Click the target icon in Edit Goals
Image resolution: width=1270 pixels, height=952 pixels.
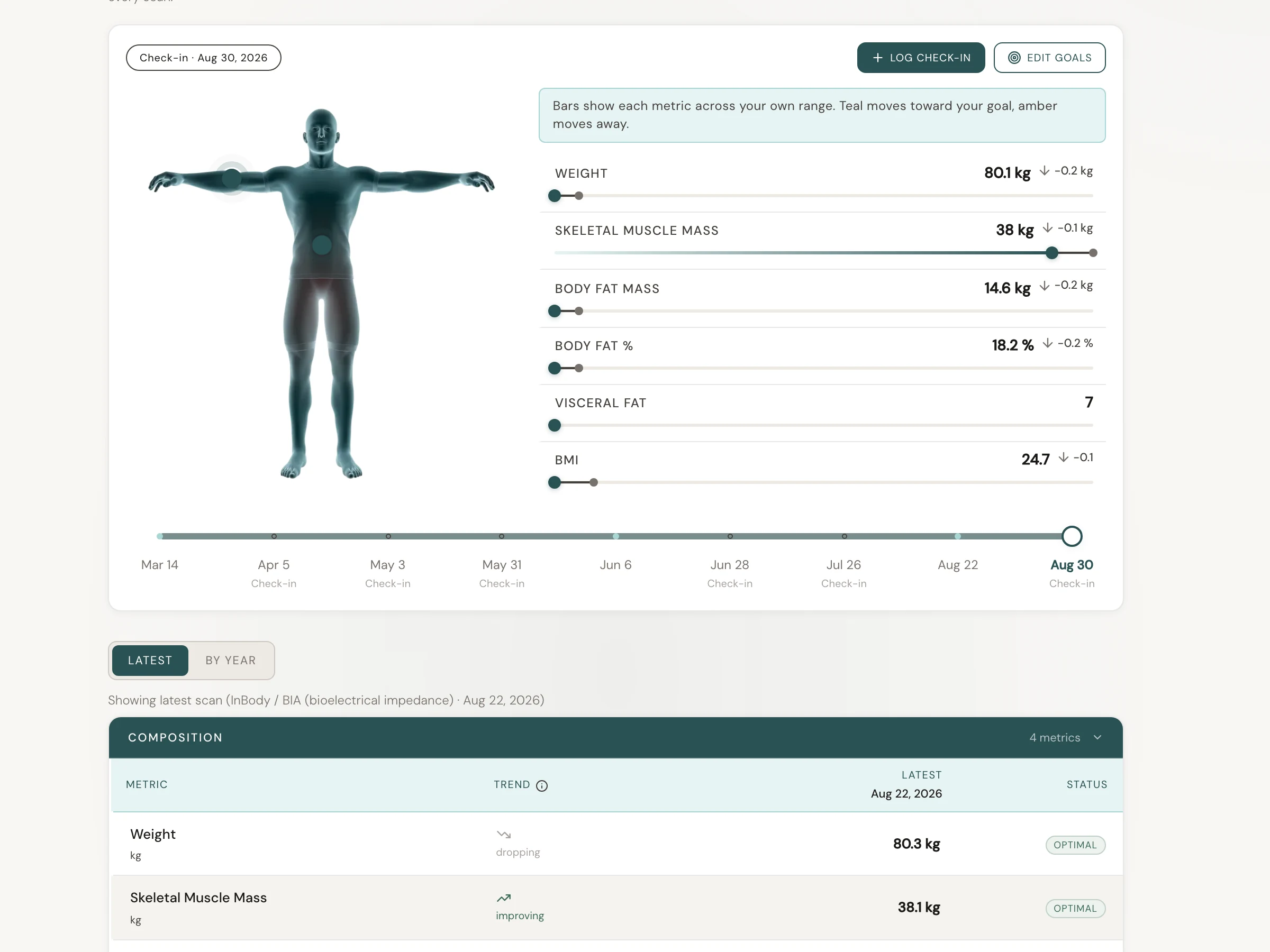pyautogui.click(x=1014, y=57)
